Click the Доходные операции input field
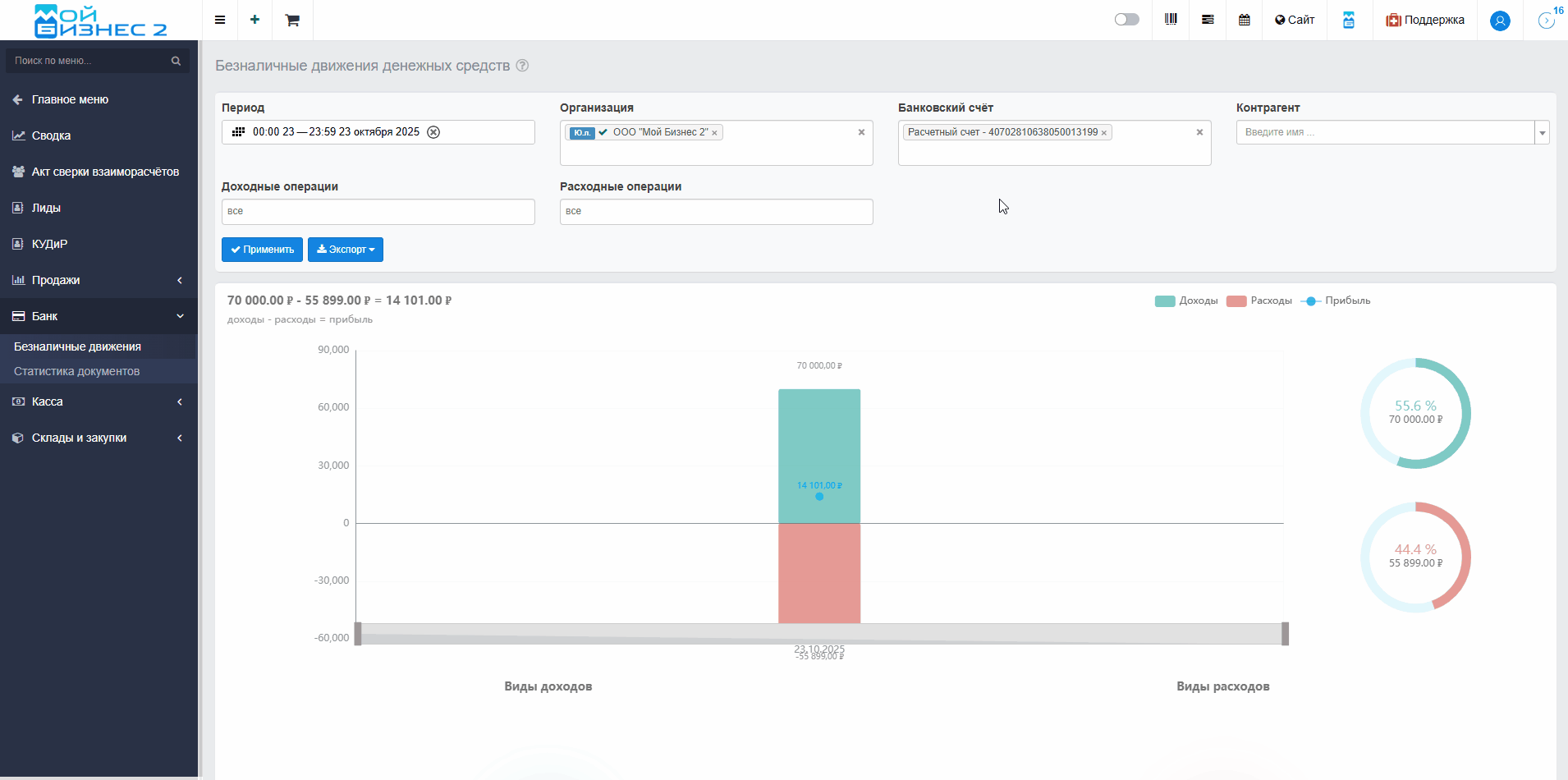This screenshot has height=780, width=1568. 378,212
